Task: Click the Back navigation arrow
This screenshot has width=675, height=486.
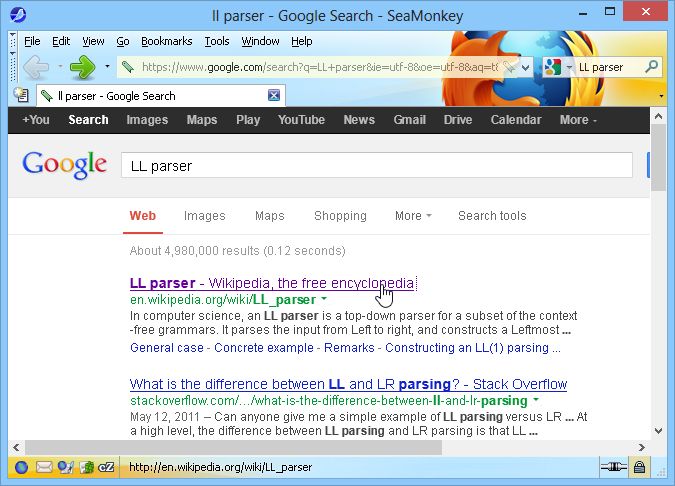Action: (x=36, y=67)
